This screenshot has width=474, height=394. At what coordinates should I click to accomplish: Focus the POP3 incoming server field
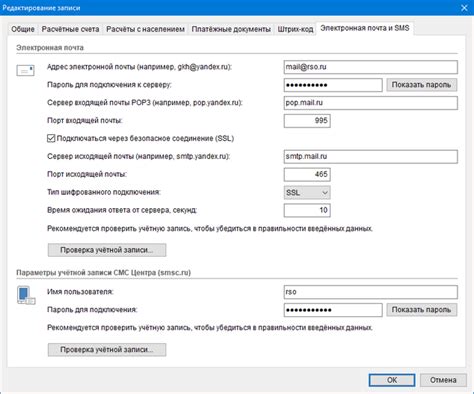tap(371, 103)
